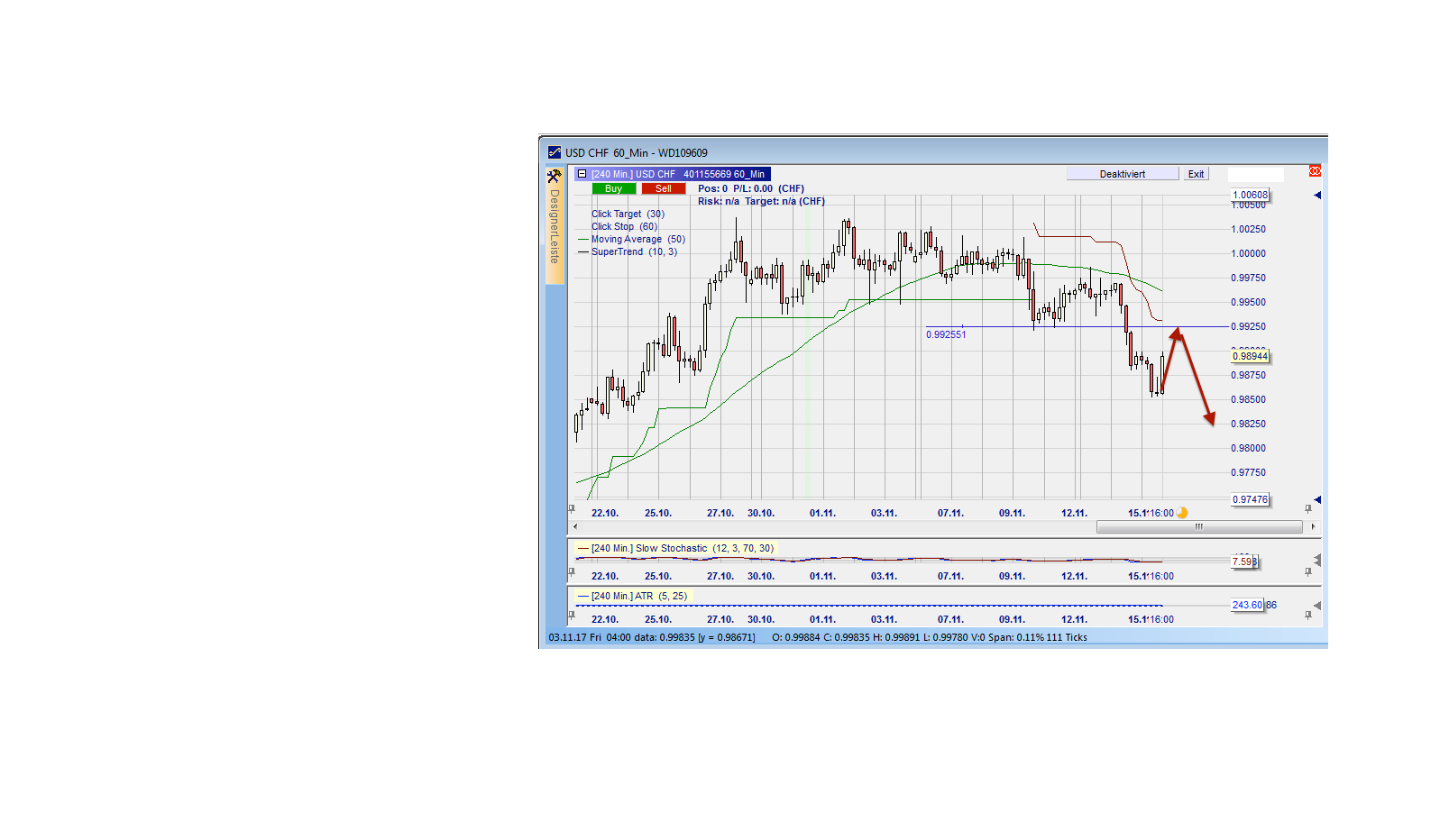This screenshot has width=1449, height=840.
Task: Click the blue arrow beside the 0.97476 price label
Action: (x=1316, y=499)
